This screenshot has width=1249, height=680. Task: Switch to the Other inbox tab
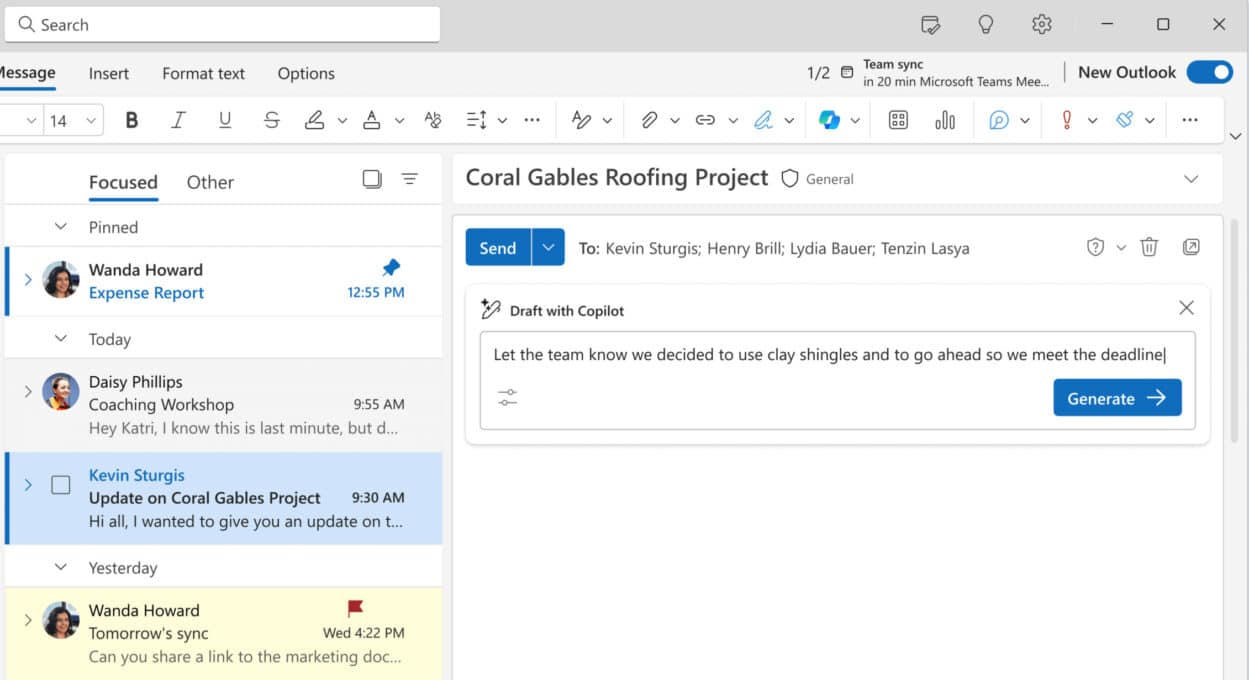pos(210,182)
